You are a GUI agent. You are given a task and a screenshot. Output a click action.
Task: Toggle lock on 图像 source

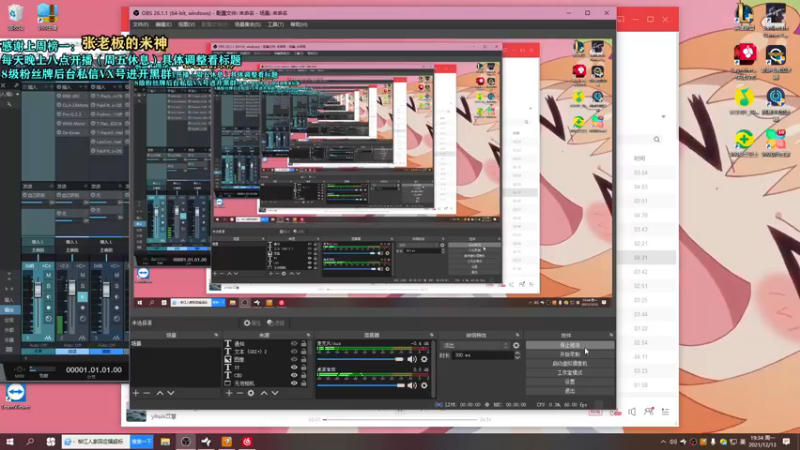coord(304,359)
